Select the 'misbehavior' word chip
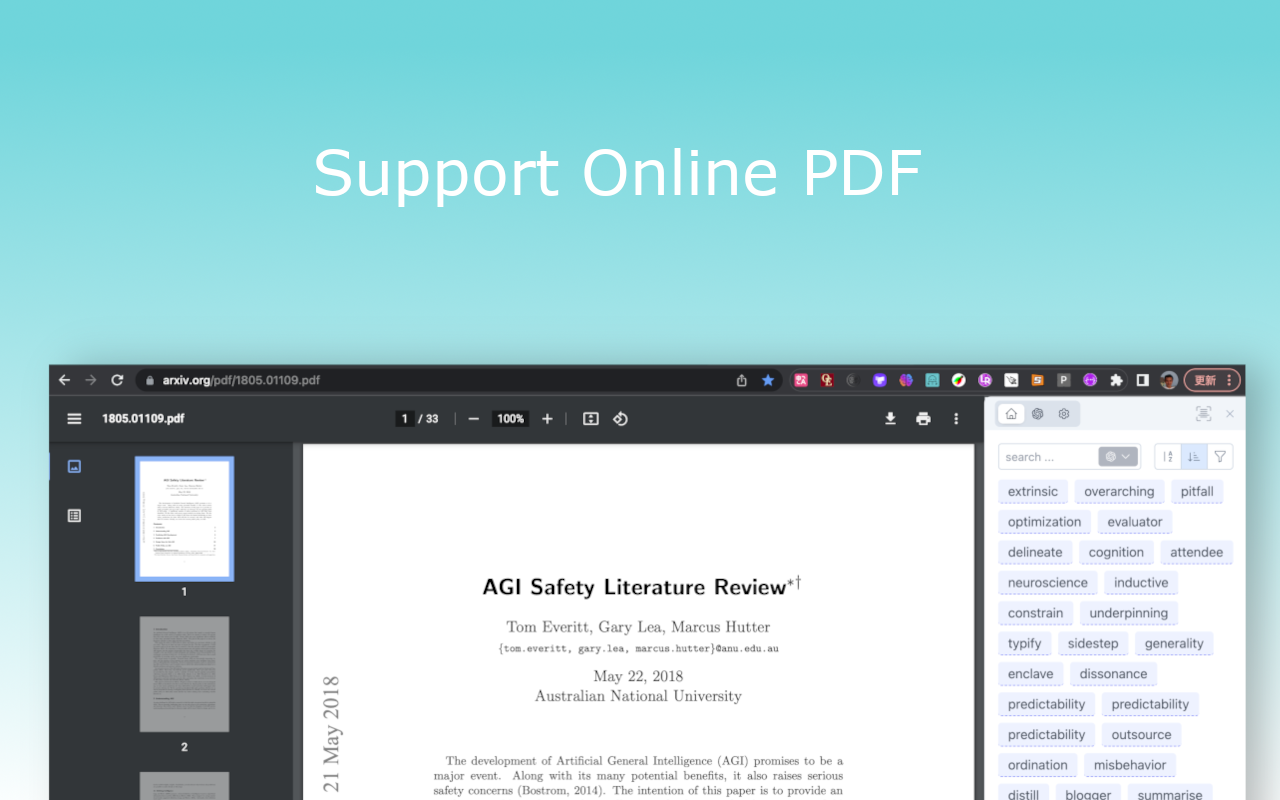 (x=1130, y=765)
